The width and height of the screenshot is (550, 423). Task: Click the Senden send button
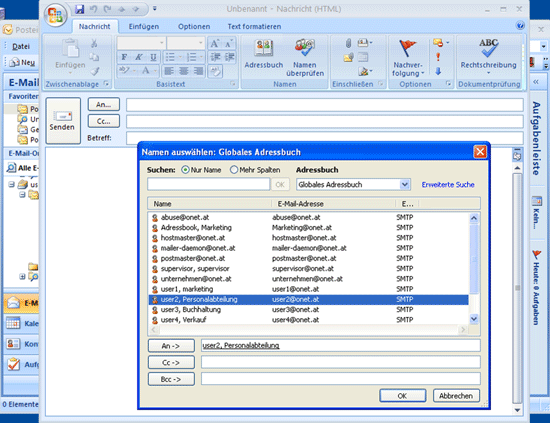click(63, 121)
